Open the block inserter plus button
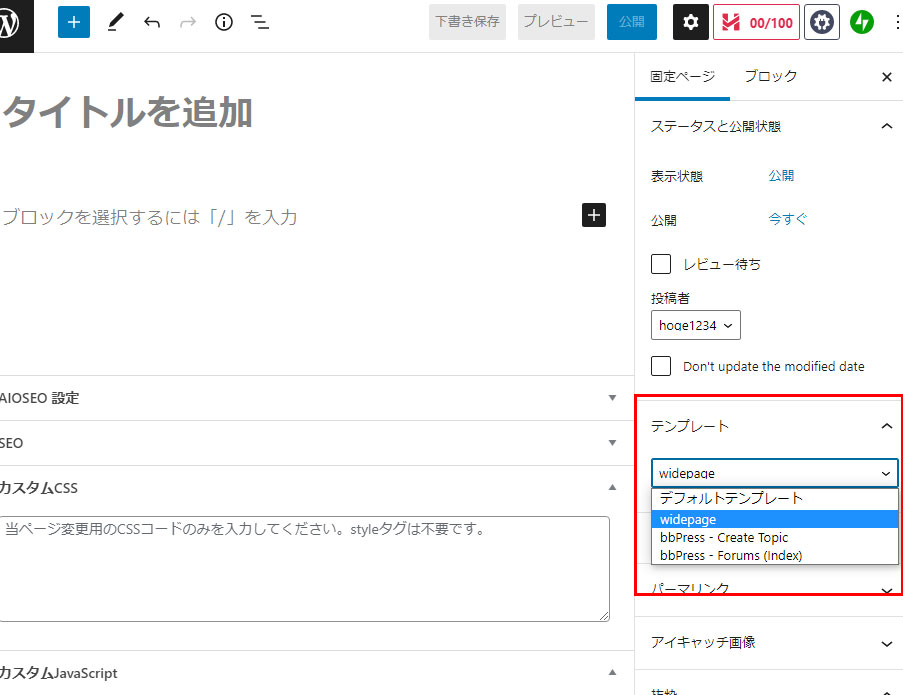This screenshot has height=695, width=903. click(73, 22)
